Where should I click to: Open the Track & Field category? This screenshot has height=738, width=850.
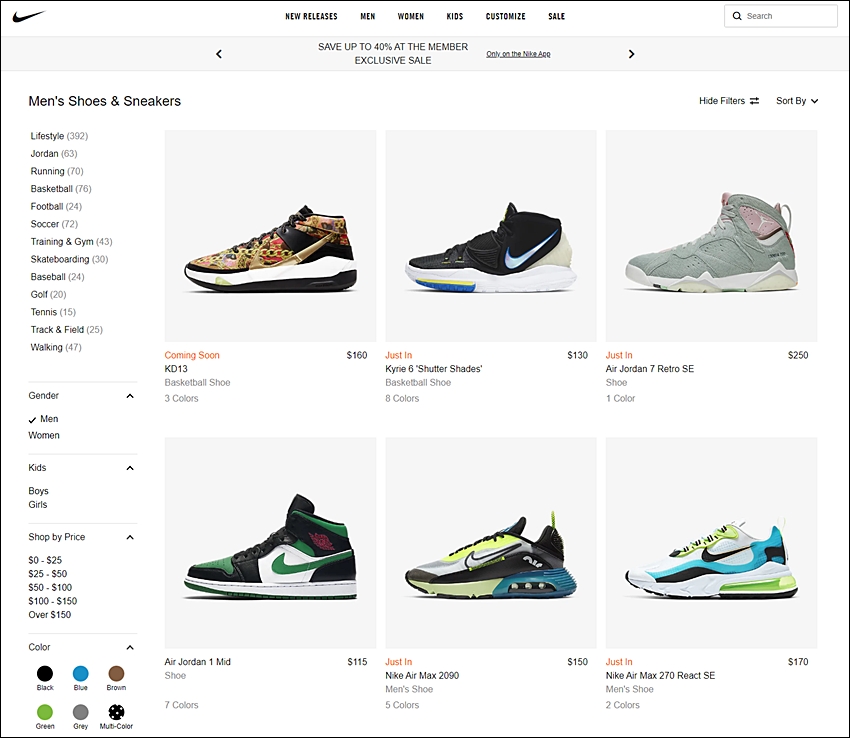[67, 330]
